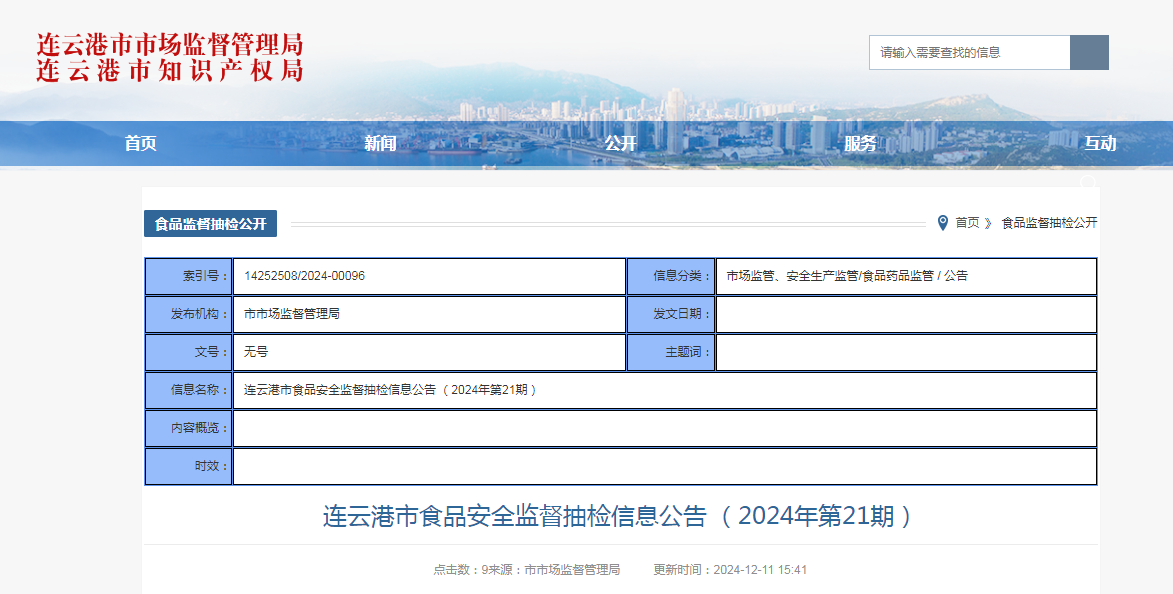Click the location pin icon in the breadcrumb
This screenshot has height=594, width=1173.
(943, 223)
